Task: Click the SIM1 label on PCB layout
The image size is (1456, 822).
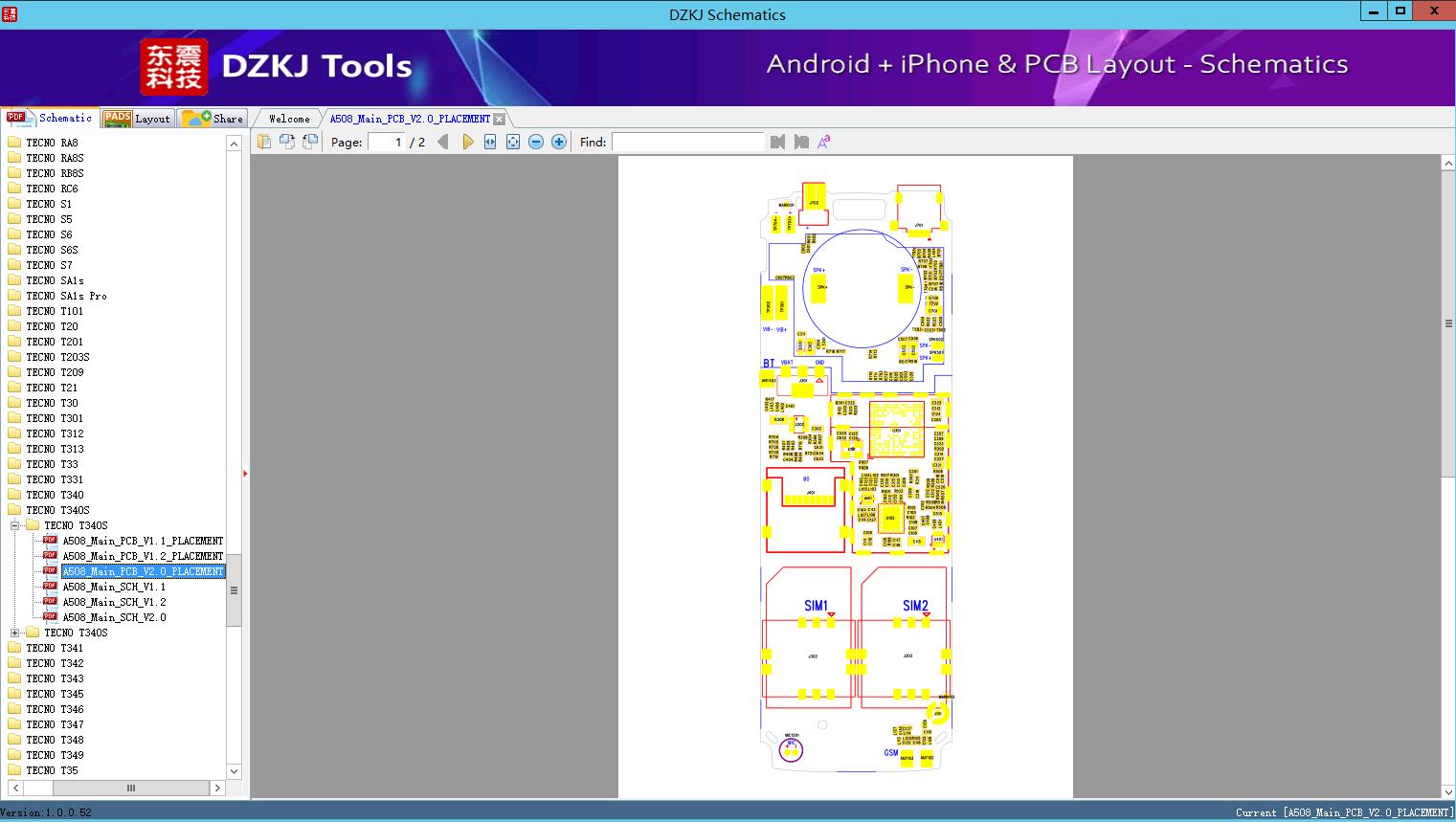Action: point(816,605)
